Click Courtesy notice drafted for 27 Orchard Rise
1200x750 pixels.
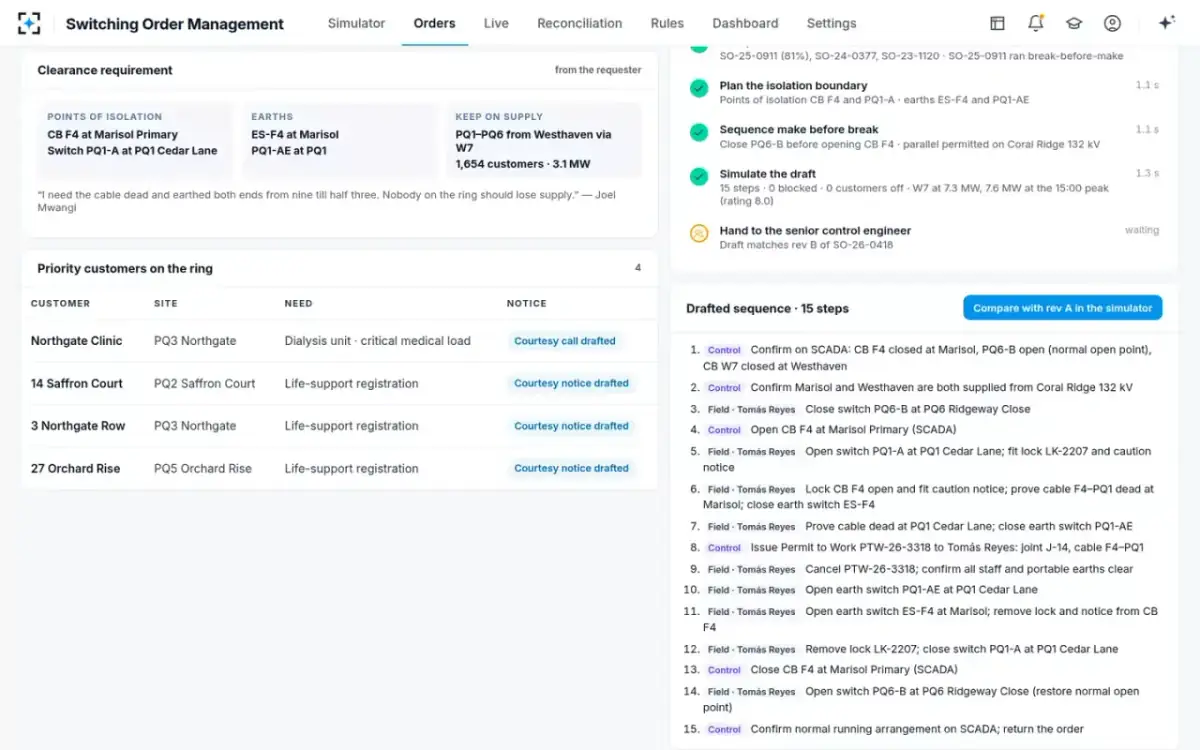(571, 468)
